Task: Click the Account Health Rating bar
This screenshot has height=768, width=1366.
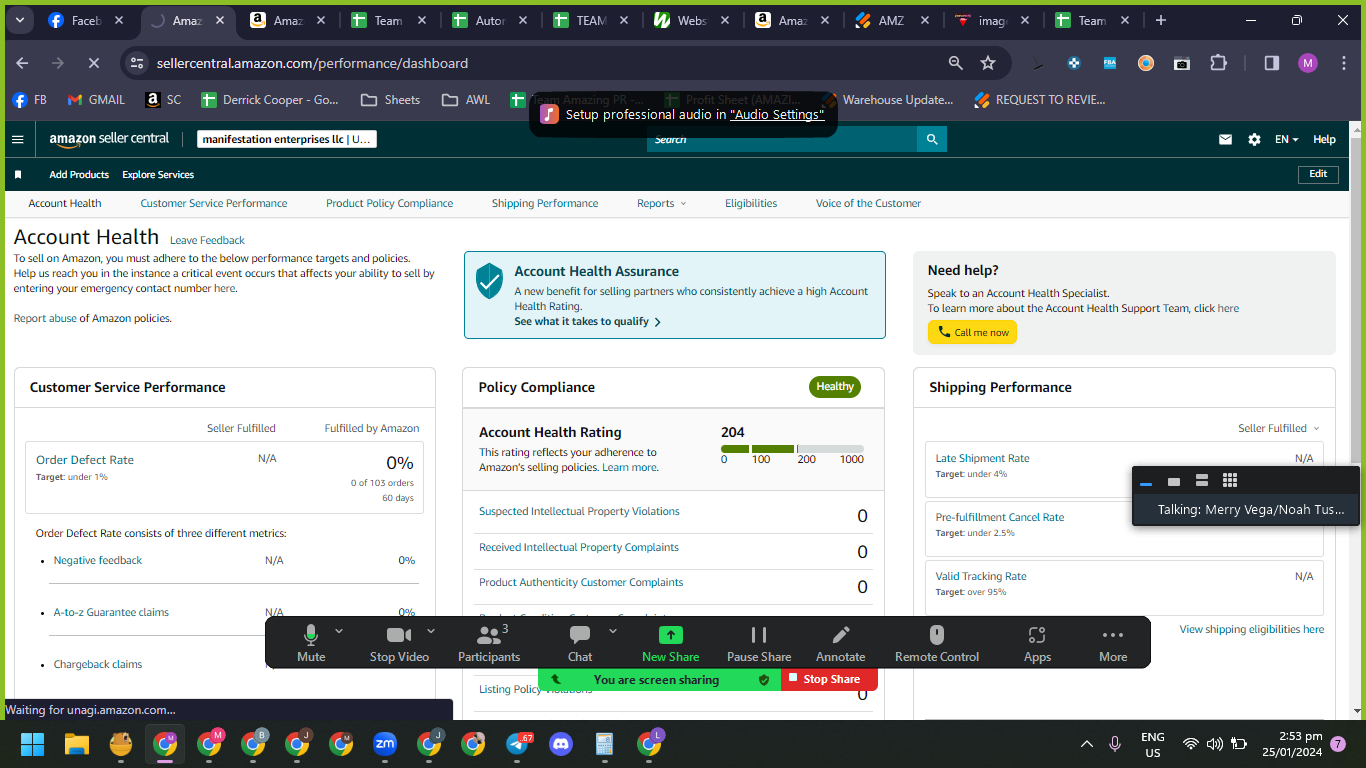Action: [792, 449]
